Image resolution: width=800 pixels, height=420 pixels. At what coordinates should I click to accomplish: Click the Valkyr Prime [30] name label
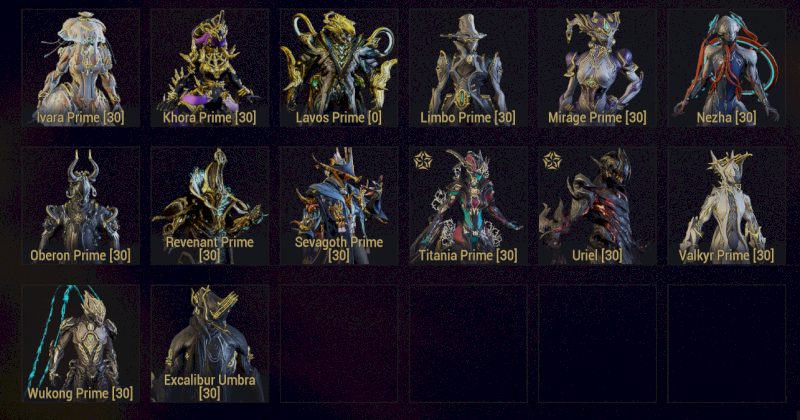(727, 256)
